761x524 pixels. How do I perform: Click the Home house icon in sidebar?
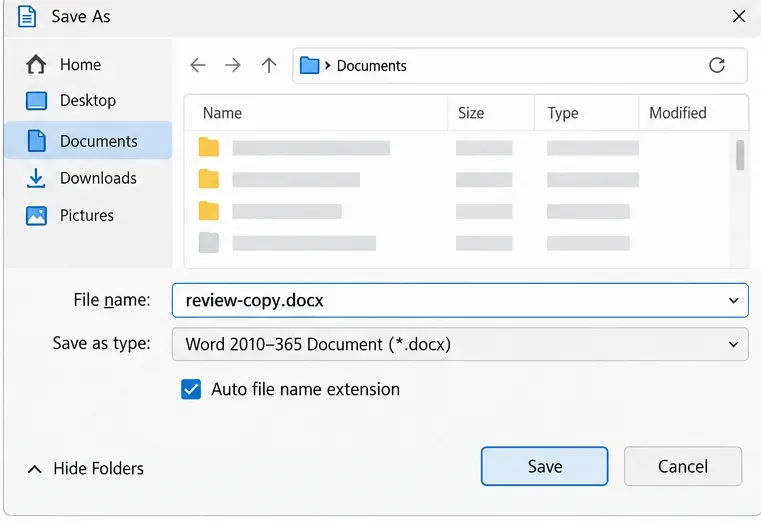click(x=36, y=65)
